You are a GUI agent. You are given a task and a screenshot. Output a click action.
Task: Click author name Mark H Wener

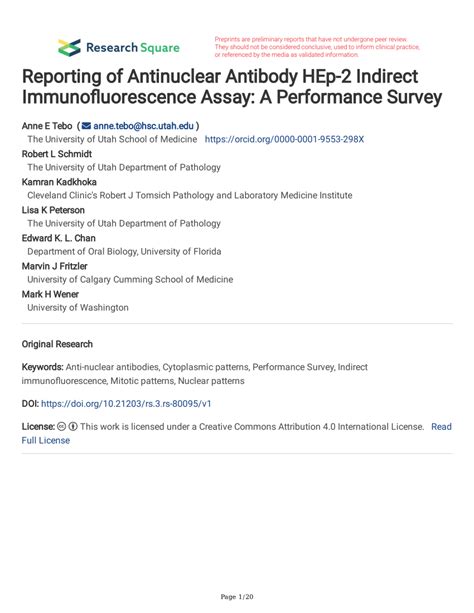pos(50,294)
